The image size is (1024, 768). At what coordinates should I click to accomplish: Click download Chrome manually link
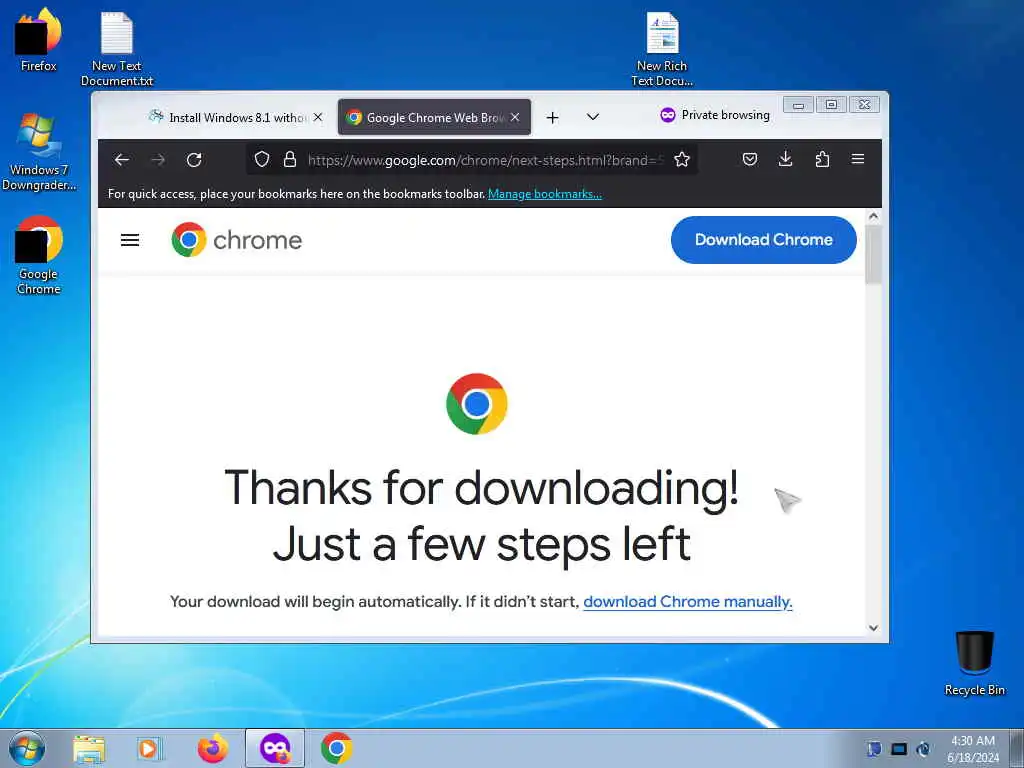coord(688,601)
